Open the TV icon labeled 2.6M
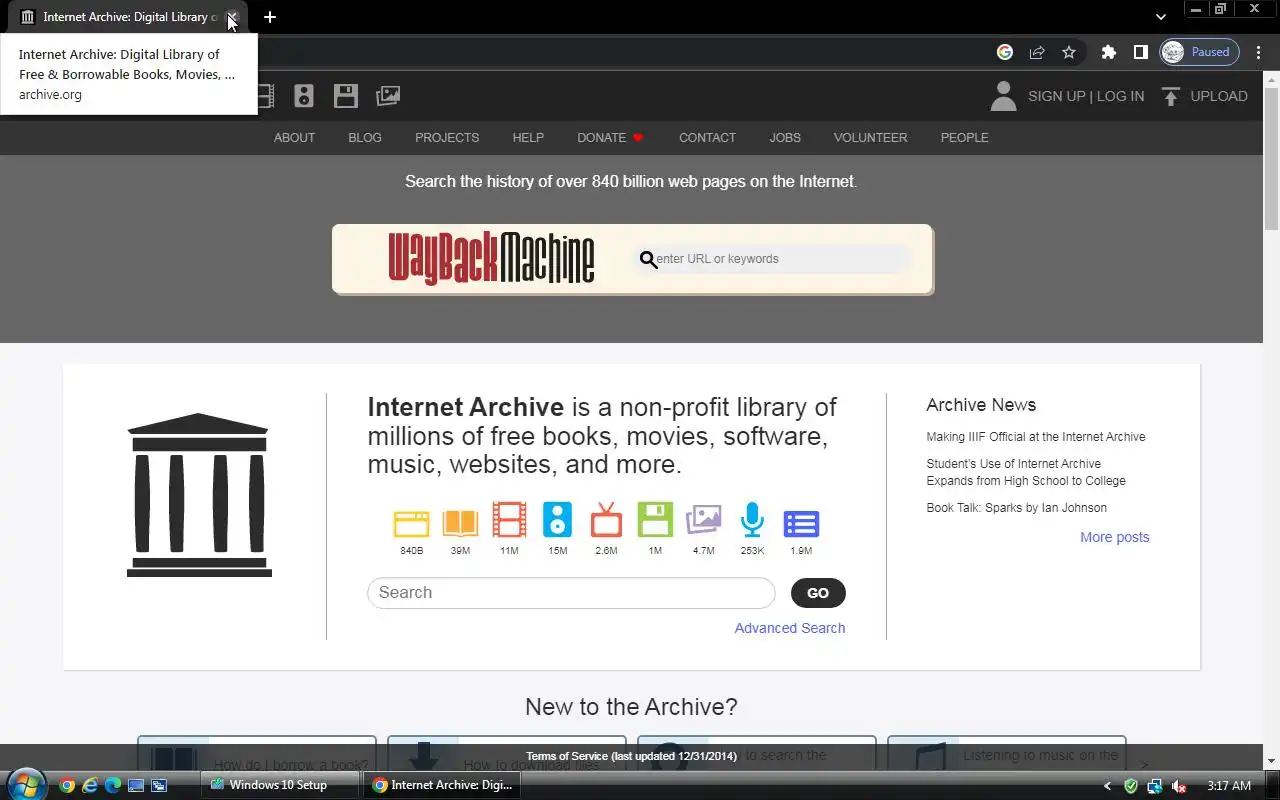 606,521
